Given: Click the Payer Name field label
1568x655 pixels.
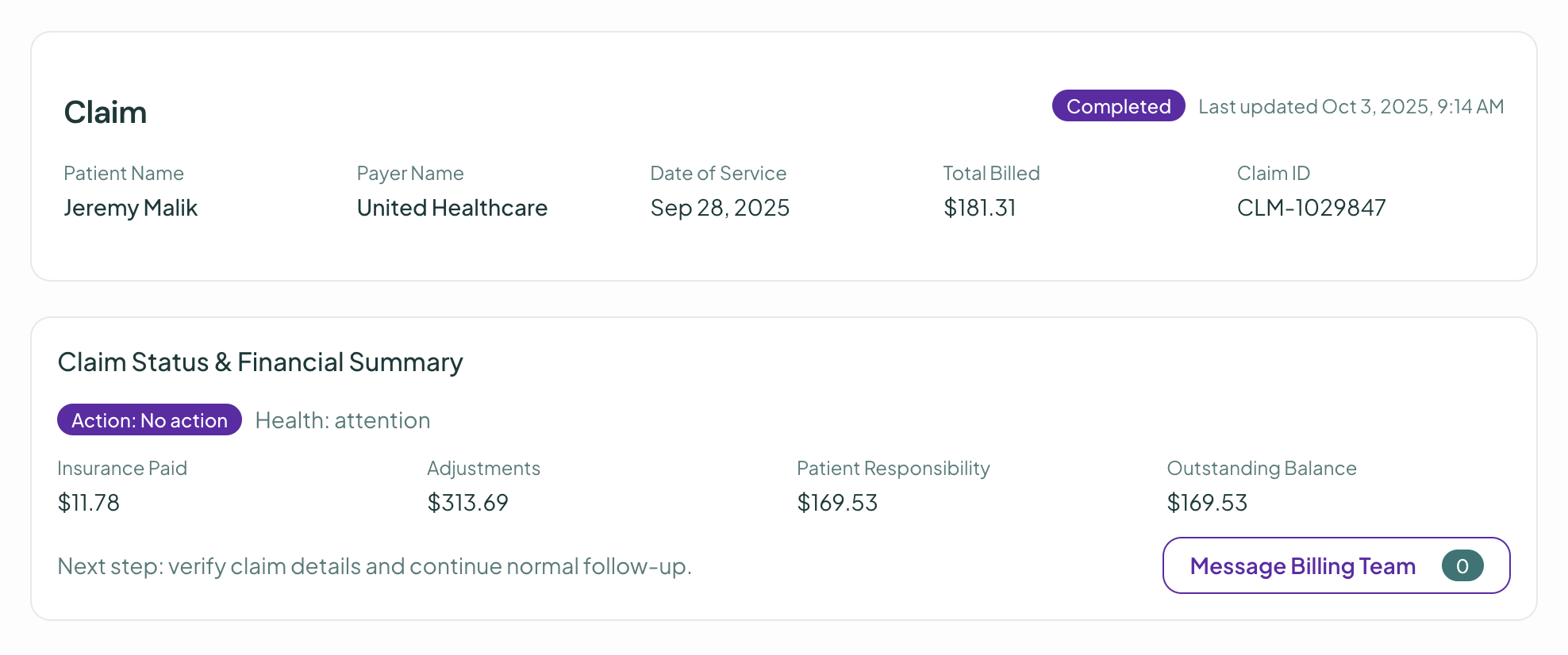Looking at the screenshot, I should pos(409,173).
